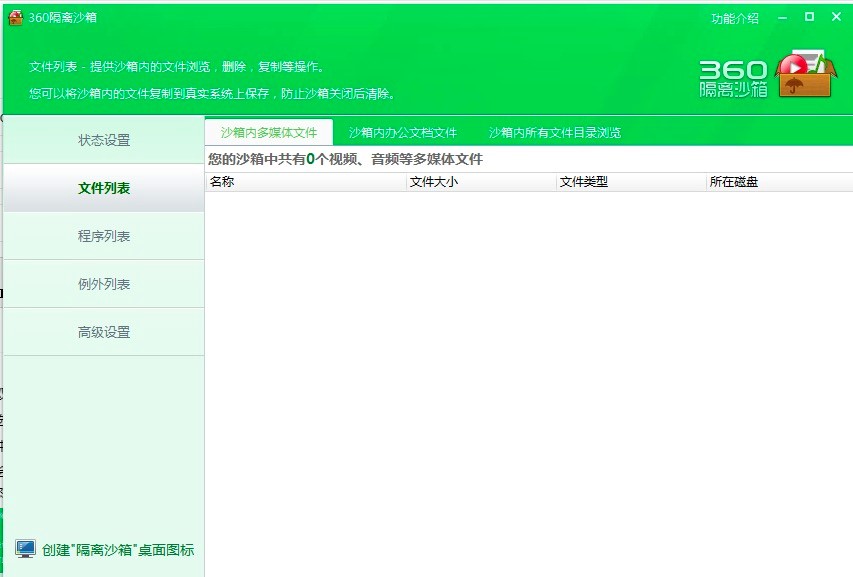Click the 创建"隔离沙箱"桌面图标 text link
This screenshot has width=853, height=577.
118,549
